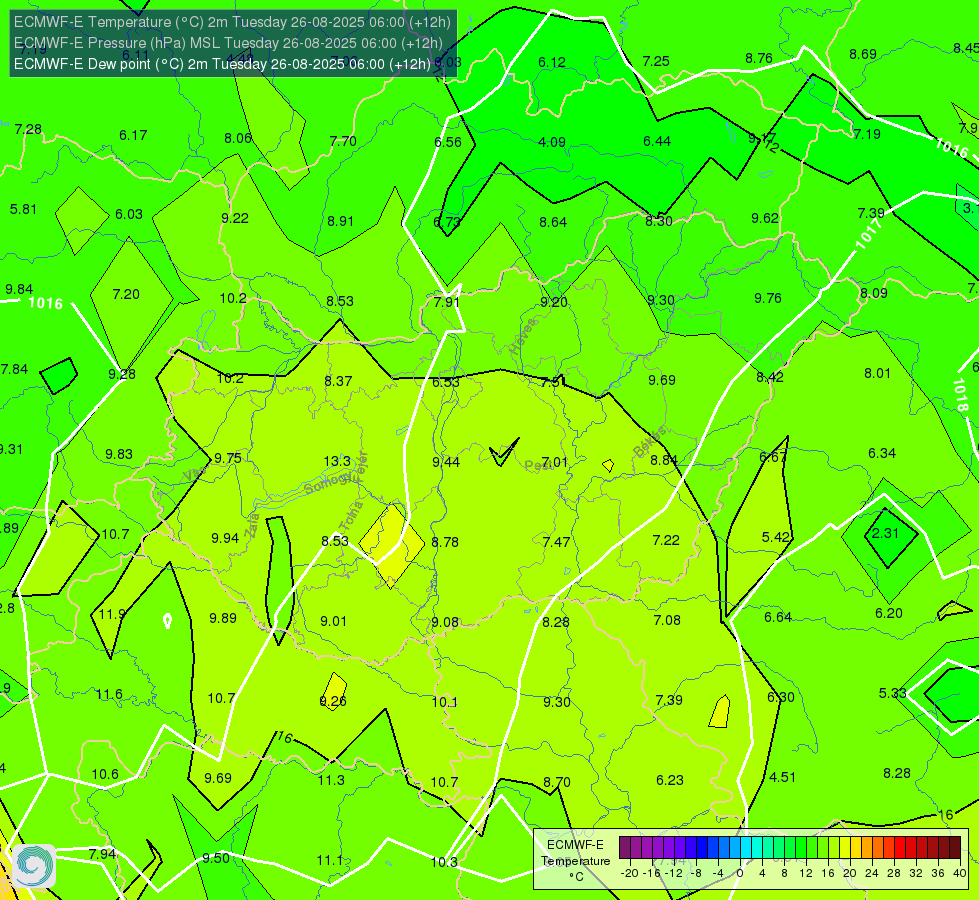Click the 9.01 dew point value

click(x=333, y=621)
